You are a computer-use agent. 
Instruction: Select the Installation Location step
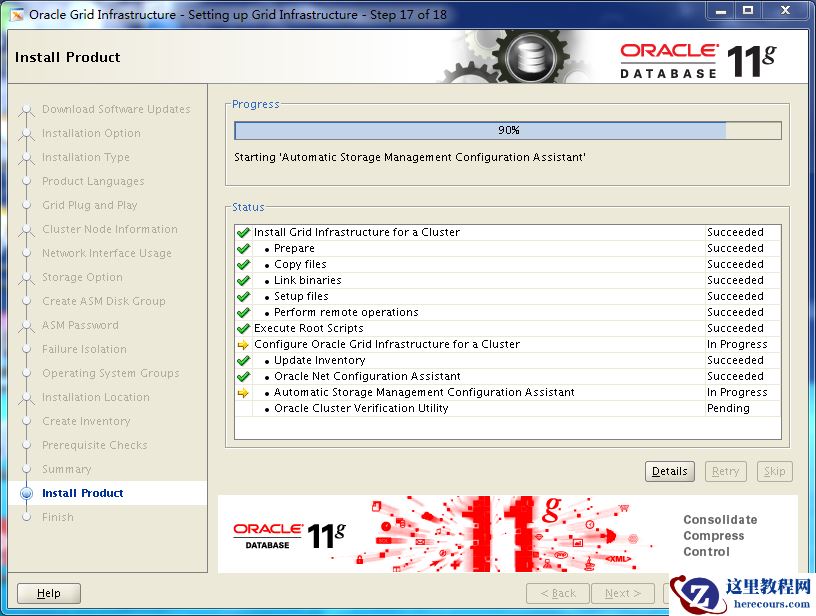coord(96,397)
